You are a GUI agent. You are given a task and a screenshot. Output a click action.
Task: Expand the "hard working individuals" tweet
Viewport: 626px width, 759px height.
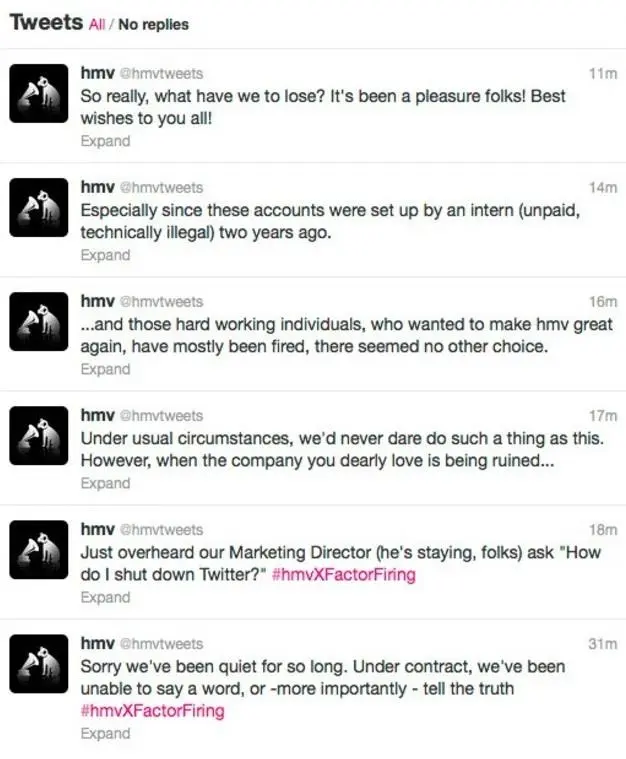coord(105,369)
